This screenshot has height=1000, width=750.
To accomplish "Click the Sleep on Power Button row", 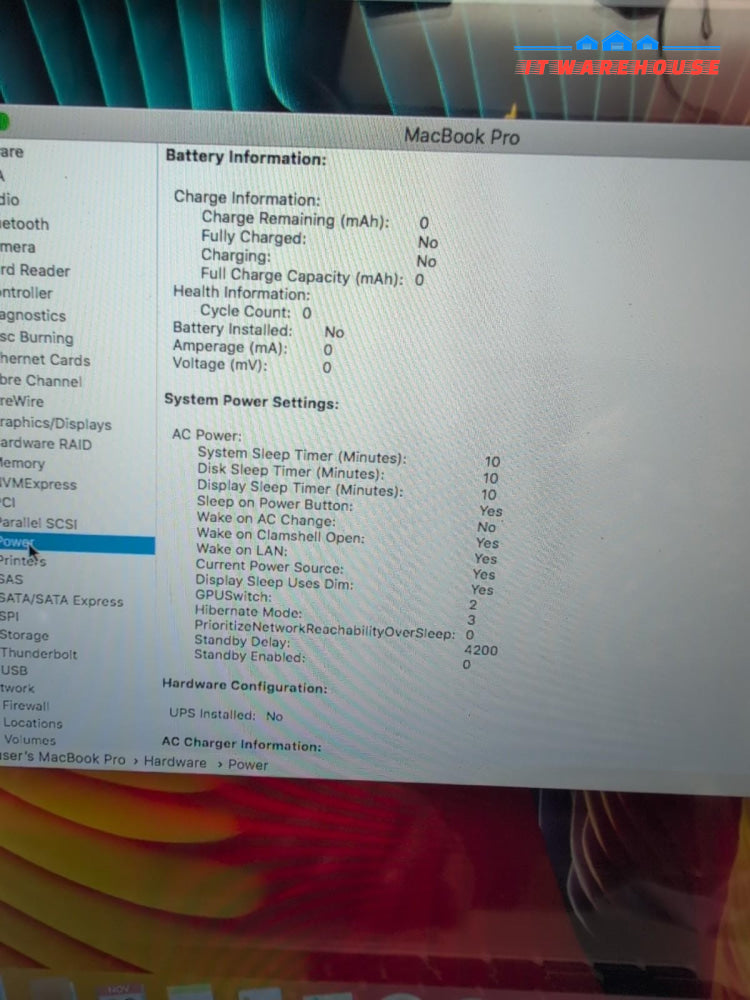I will [349, 506].
